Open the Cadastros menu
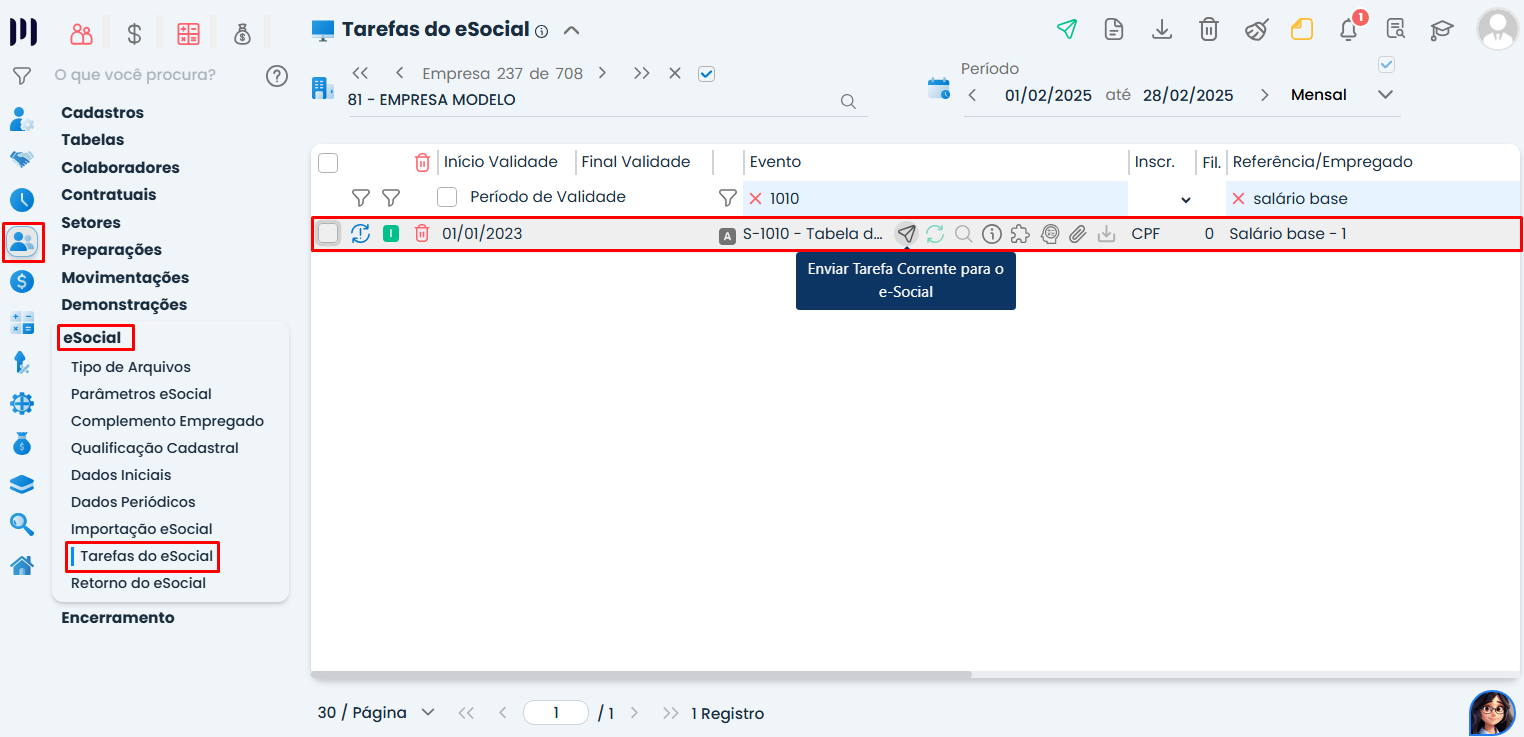This screenshot has width=1524, height=737. pyautogui.click(x=102, y=113)
